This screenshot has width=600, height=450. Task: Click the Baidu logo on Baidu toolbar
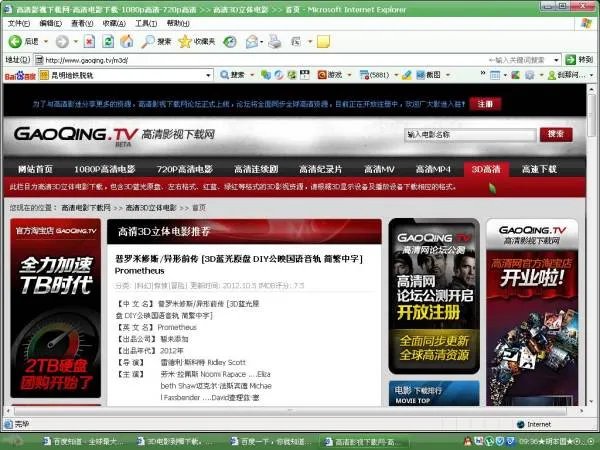pyautogui.click(x=20, y=75)
